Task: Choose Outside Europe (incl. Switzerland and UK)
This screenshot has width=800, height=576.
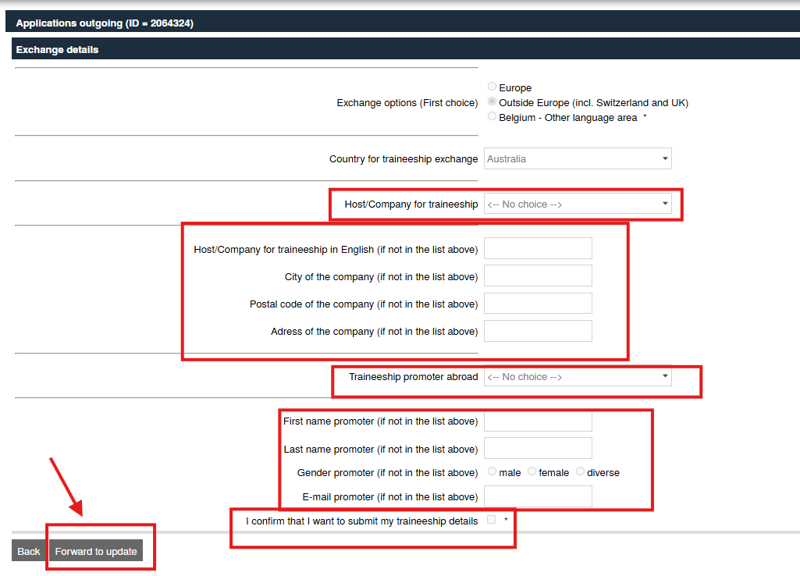Action: click(492, 102)
